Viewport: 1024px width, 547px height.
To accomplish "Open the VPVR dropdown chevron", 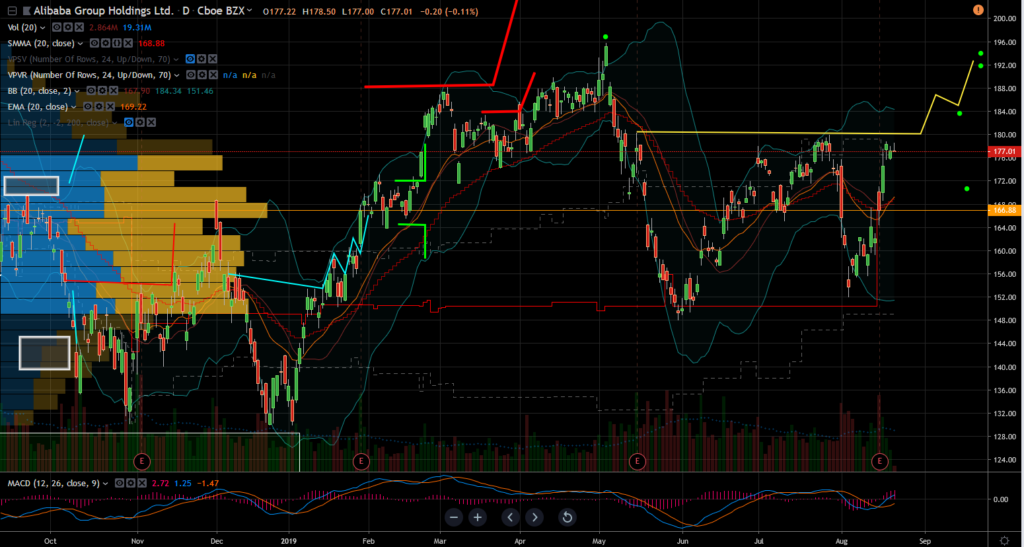I will (x=176, y=75).
